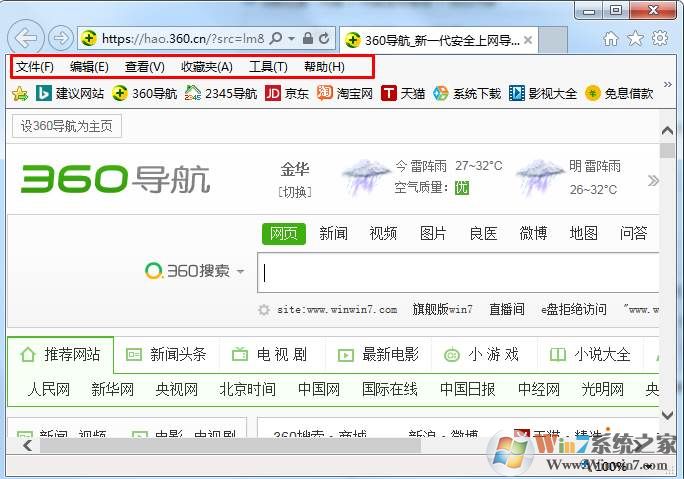Close the 360导航 tab

coord(528,40)
